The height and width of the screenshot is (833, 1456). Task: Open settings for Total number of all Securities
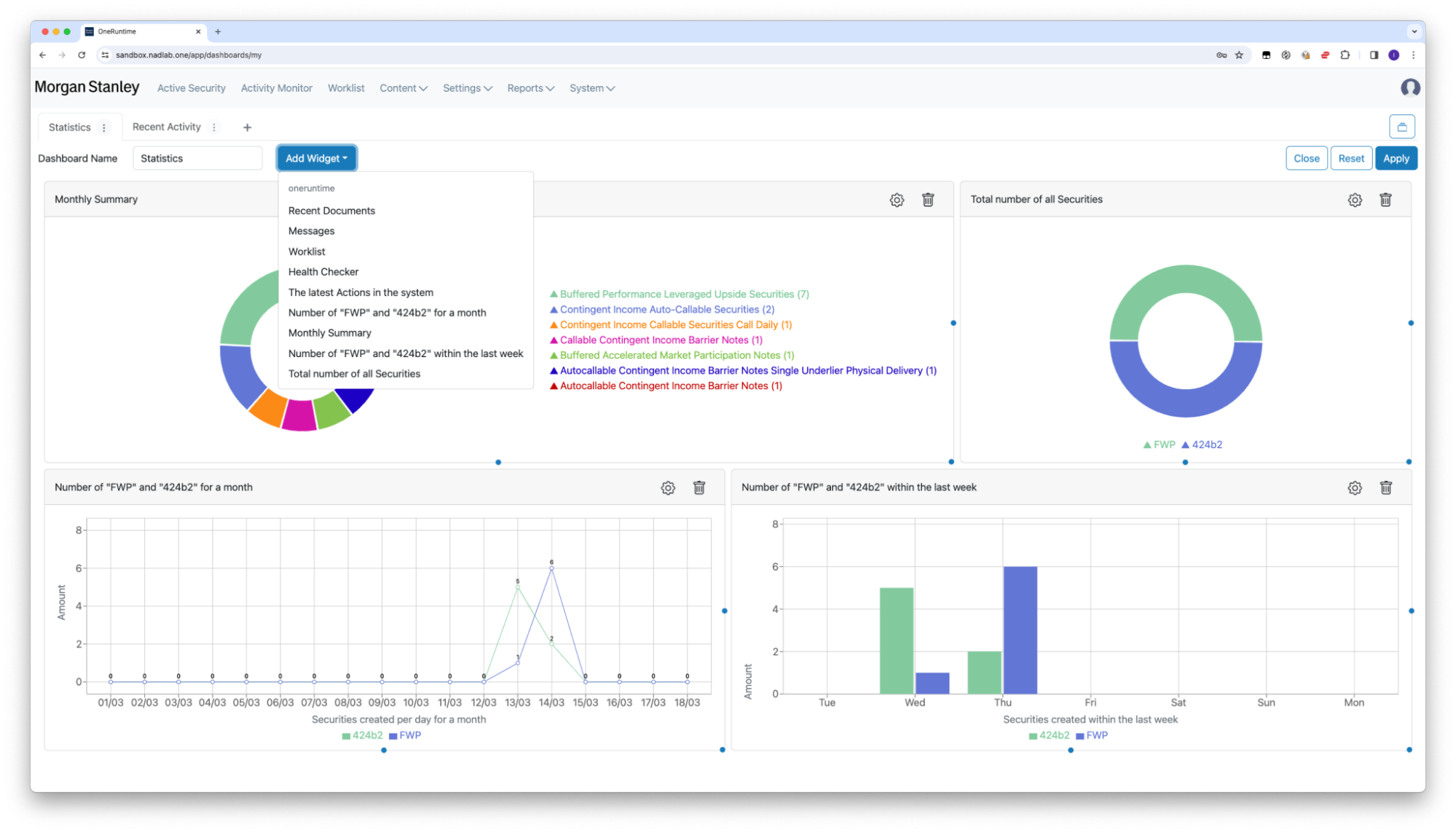tap(1354, 200)
